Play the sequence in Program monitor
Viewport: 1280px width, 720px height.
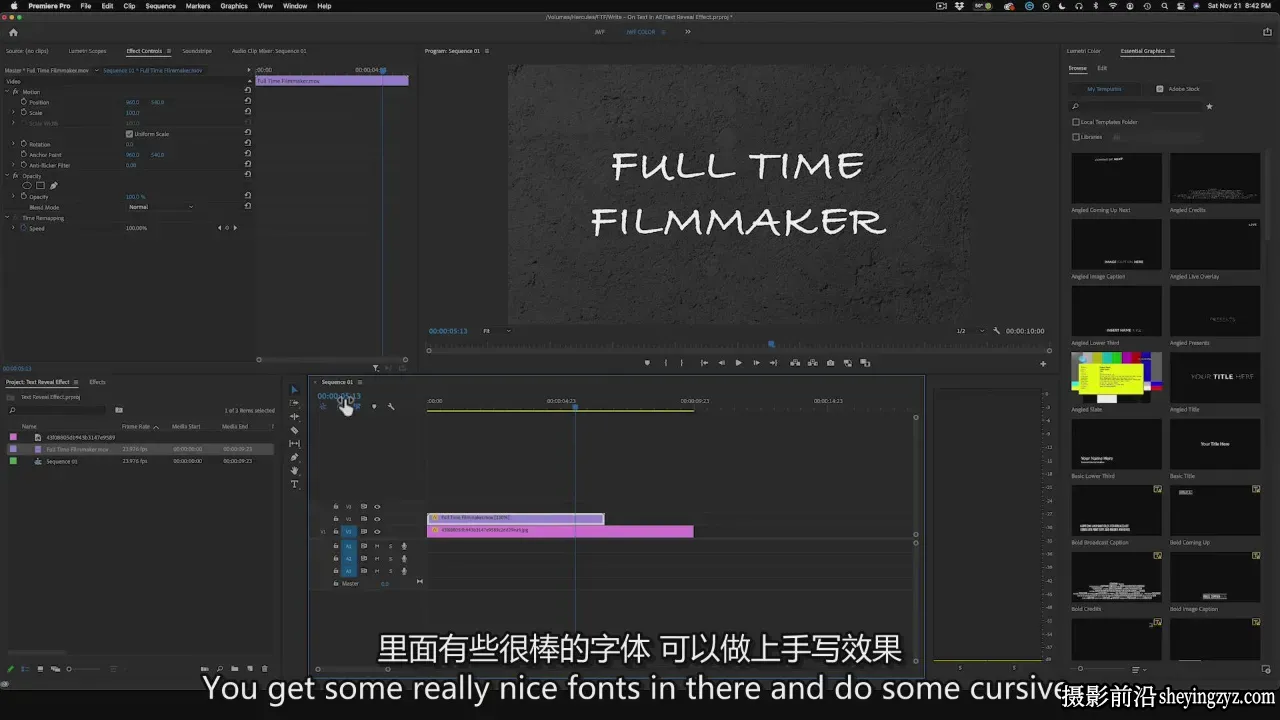(738, 363)
